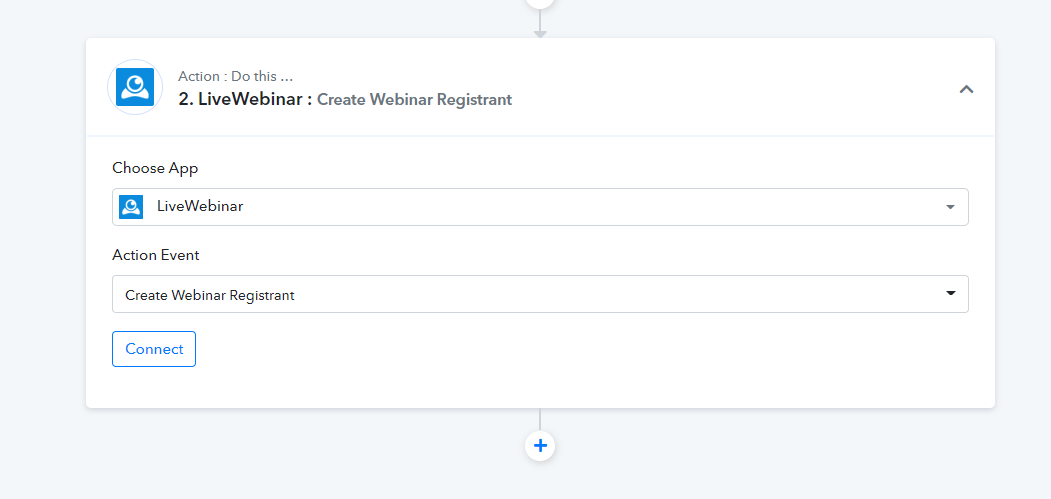Click the Action Event field label
Screen dimensions: 1051x499
coord(156,255)
